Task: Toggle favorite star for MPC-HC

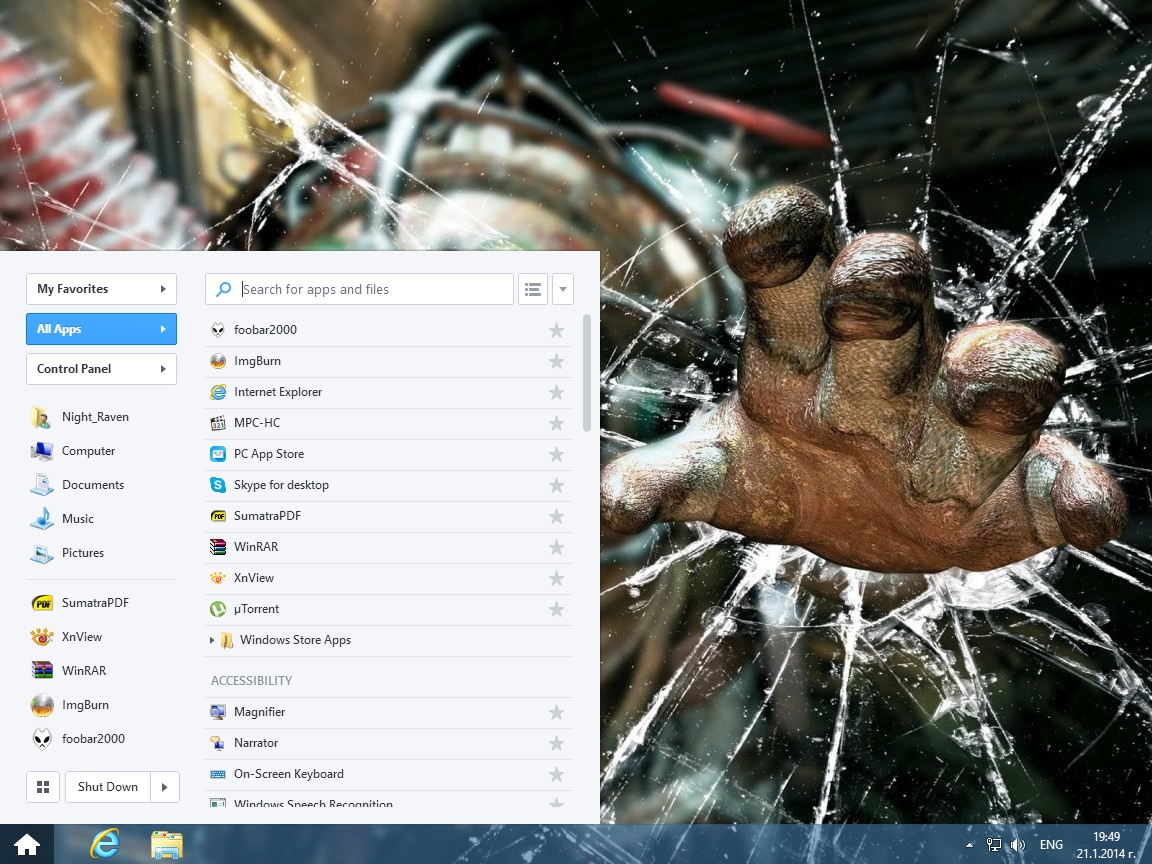Action: tap(557, 423)
